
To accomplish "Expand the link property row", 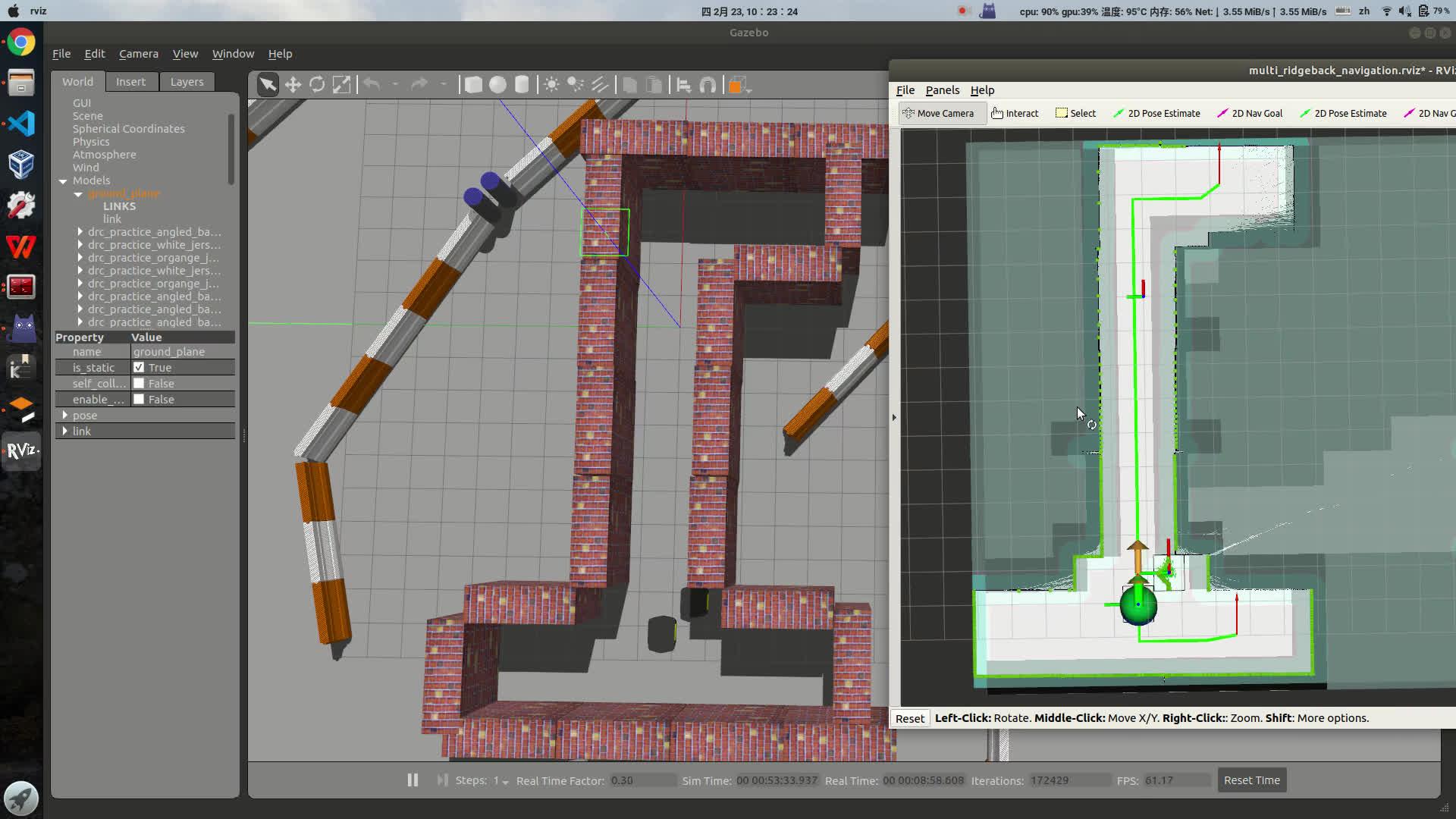I will click(65, 431).
